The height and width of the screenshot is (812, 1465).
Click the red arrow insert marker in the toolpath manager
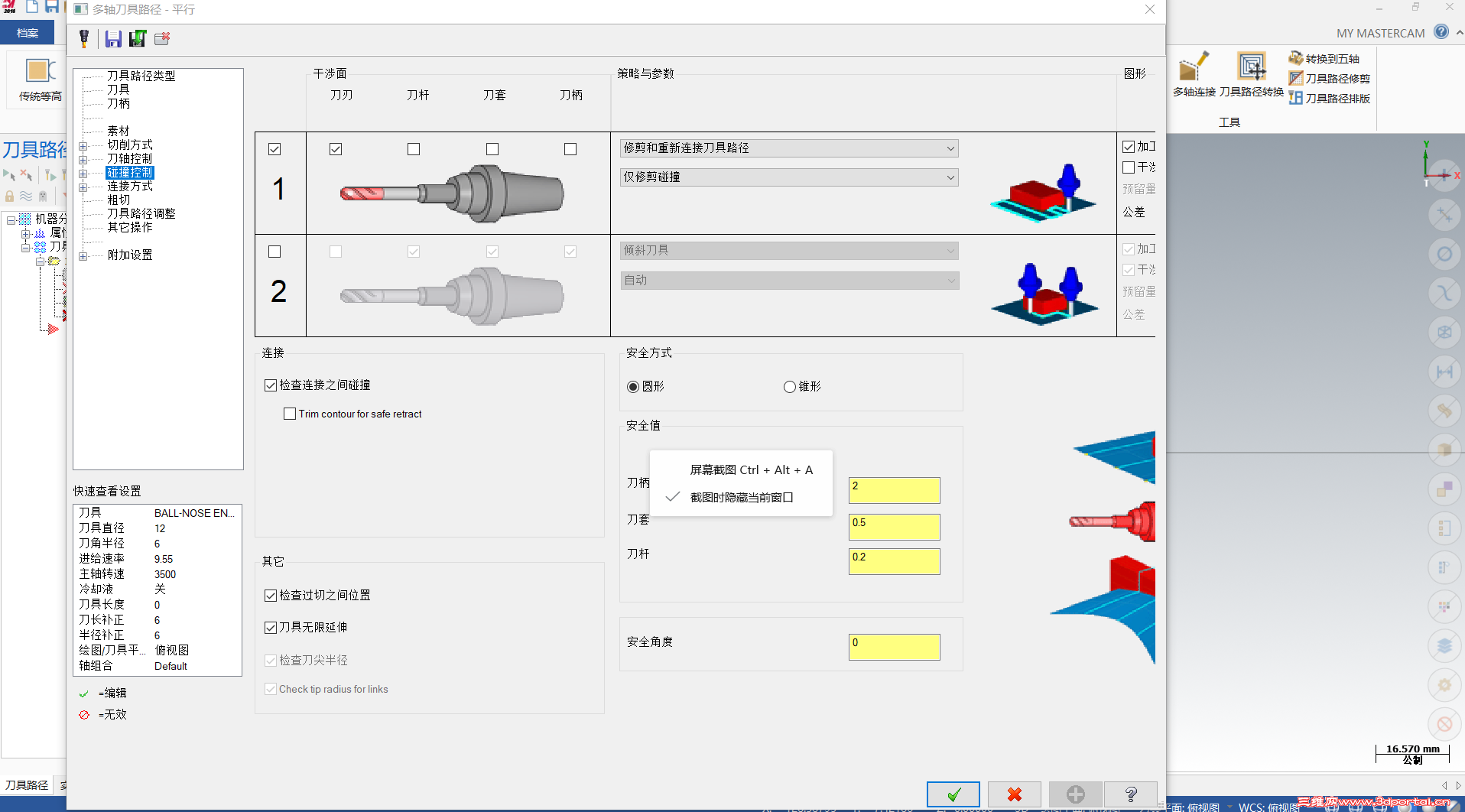pyautogui.click(x=52, y=330)
